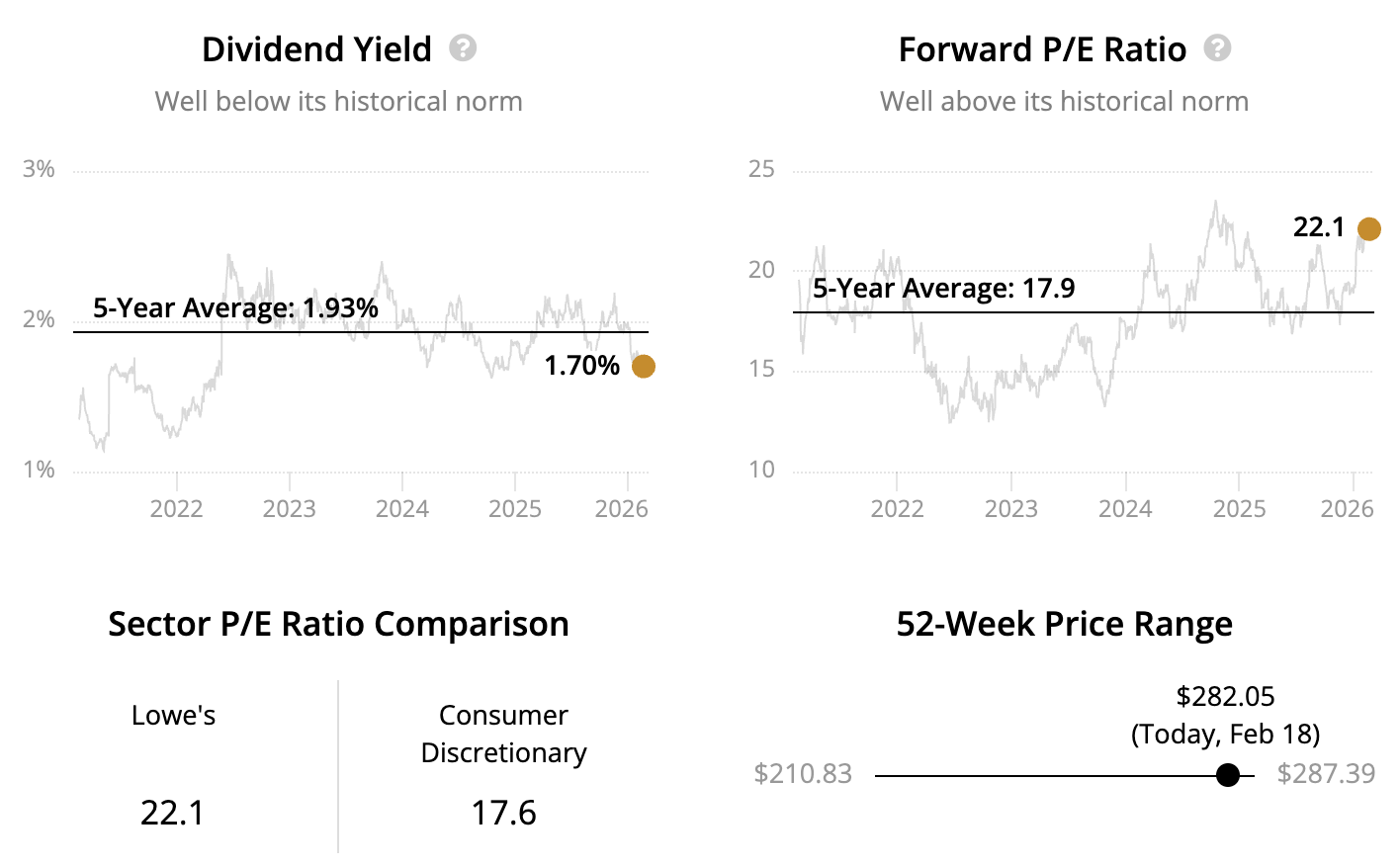Click the 2024 label on the Forward P/E axis
This screenshot has height=868, width=1400.
click(x=1125, y=508)
